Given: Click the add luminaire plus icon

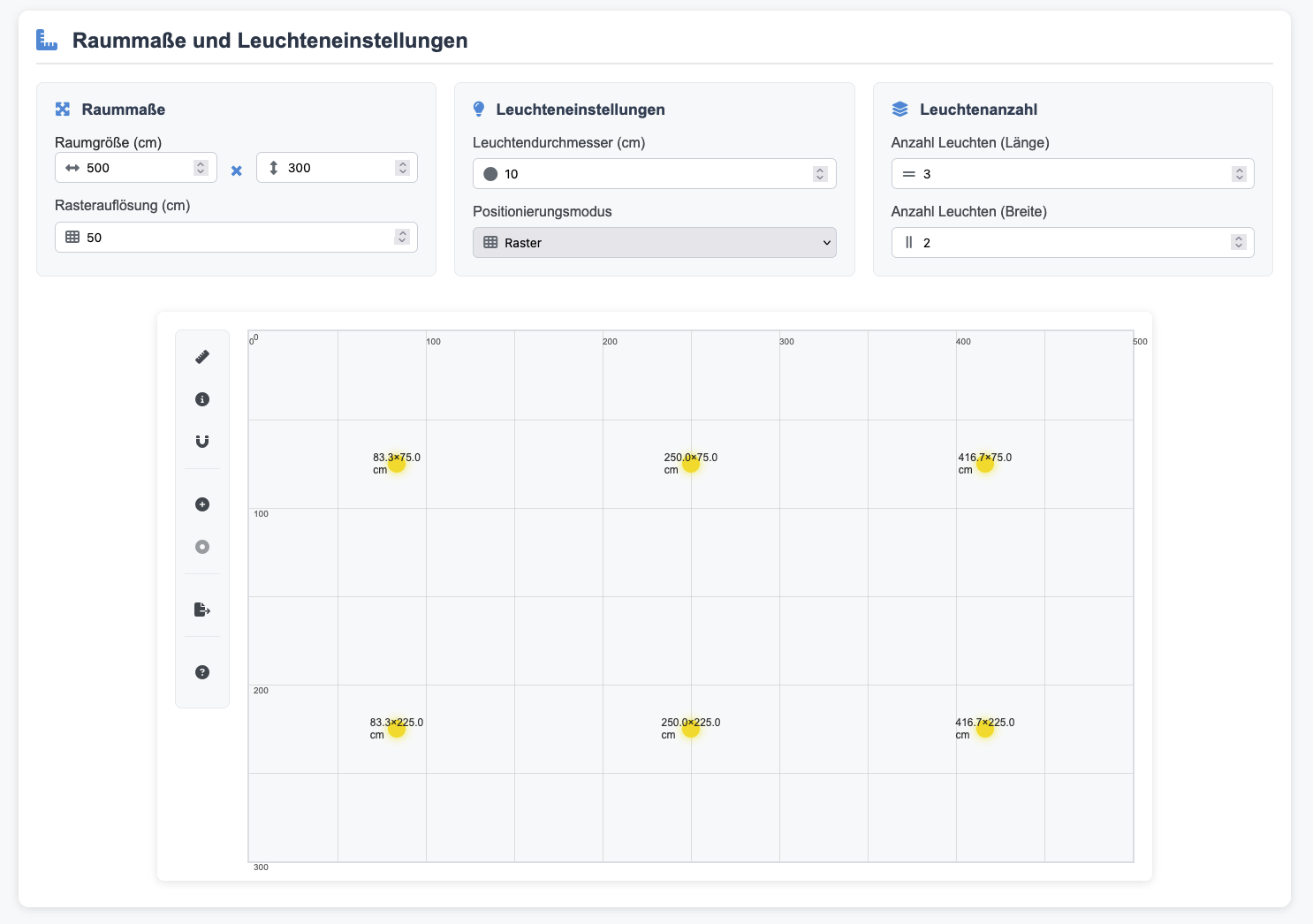Looking at the screenshot, I should 202,504.
